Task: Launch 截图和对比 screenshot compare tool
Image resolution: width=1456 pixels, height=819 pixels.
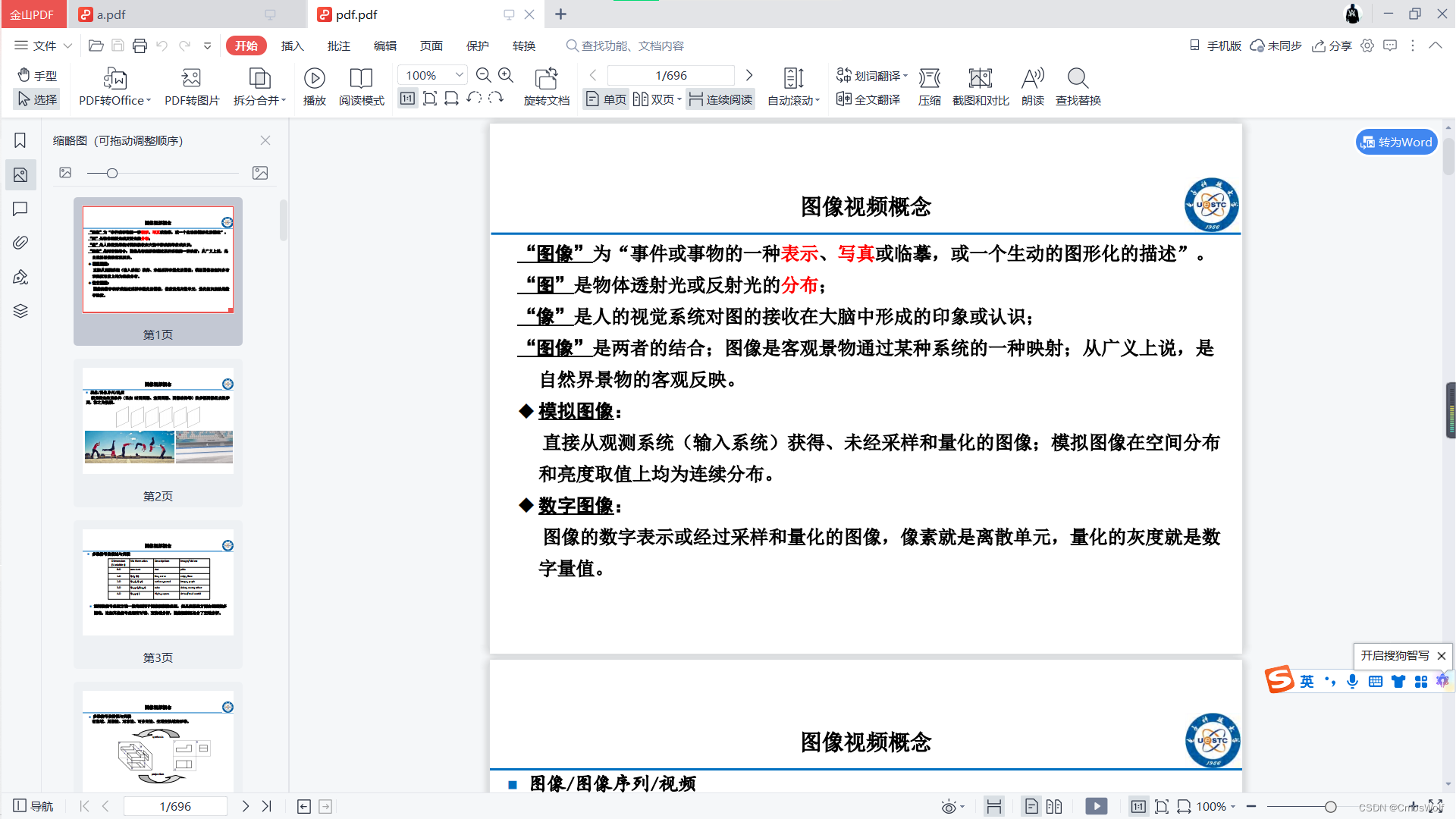Action: click(x=980, y=86)
